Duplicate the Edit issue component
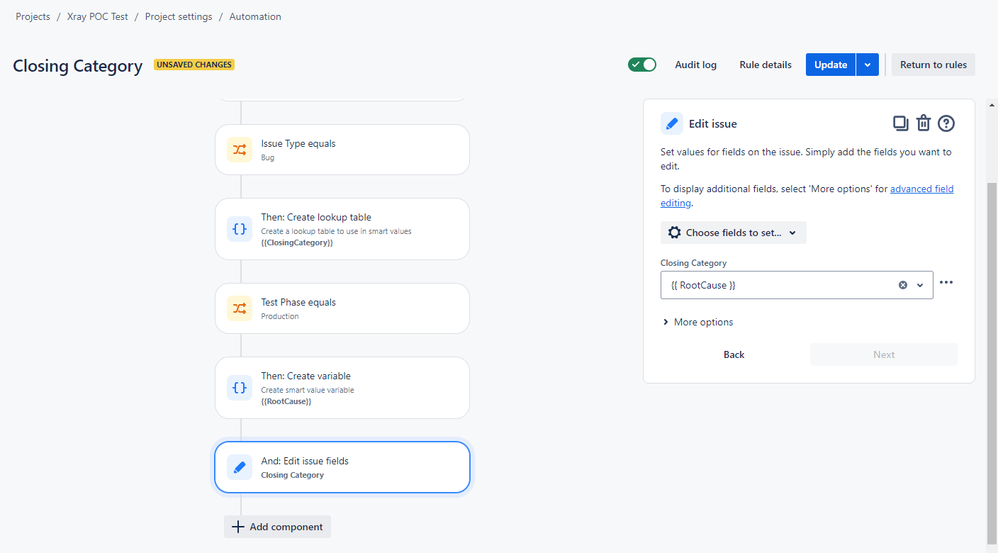Viewport: 998px width, 553px height. click(x=900, y=123)
